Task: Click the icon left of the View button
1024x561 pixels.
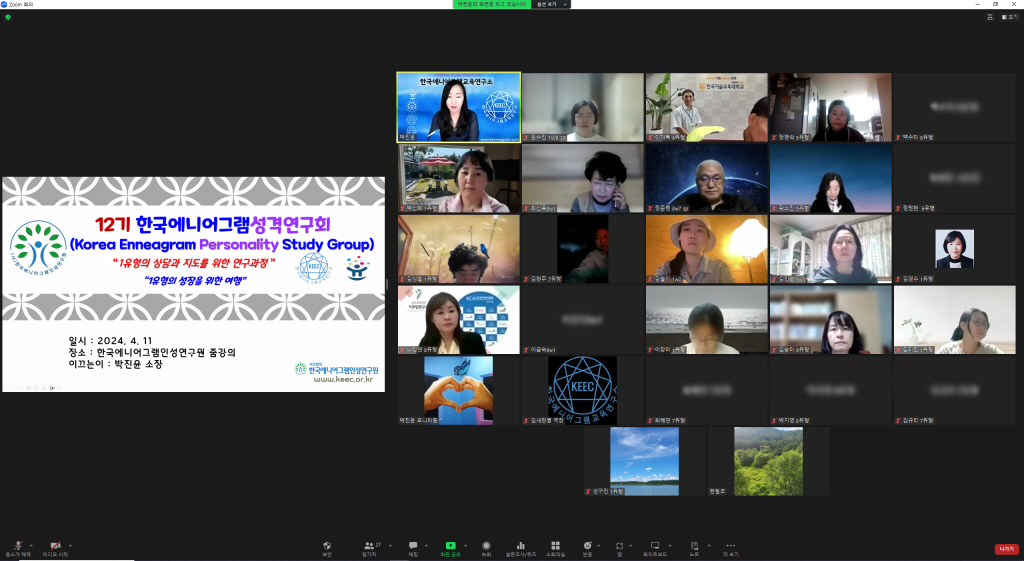Action: [990, 17]
